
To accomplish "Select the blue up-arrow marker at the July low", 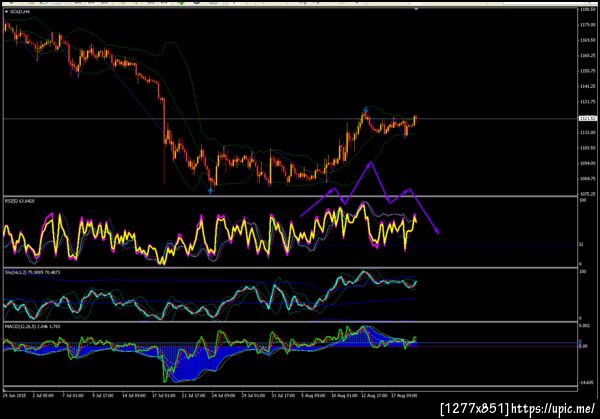I will click(x=210, y=190).
